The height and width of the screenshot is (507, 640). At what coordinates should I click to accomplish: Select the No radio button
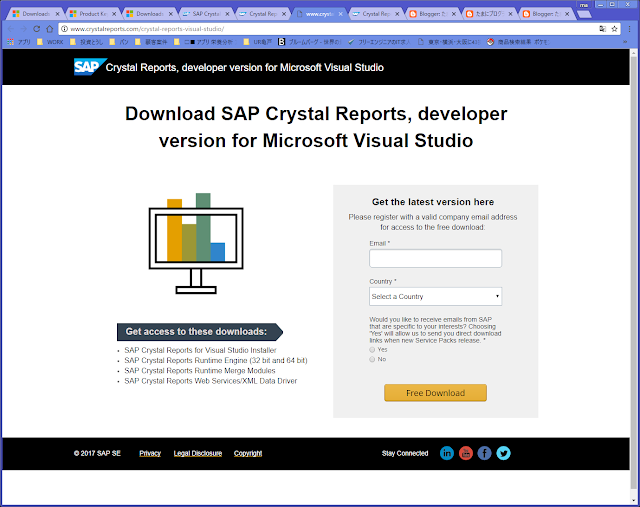coord(372,359)
